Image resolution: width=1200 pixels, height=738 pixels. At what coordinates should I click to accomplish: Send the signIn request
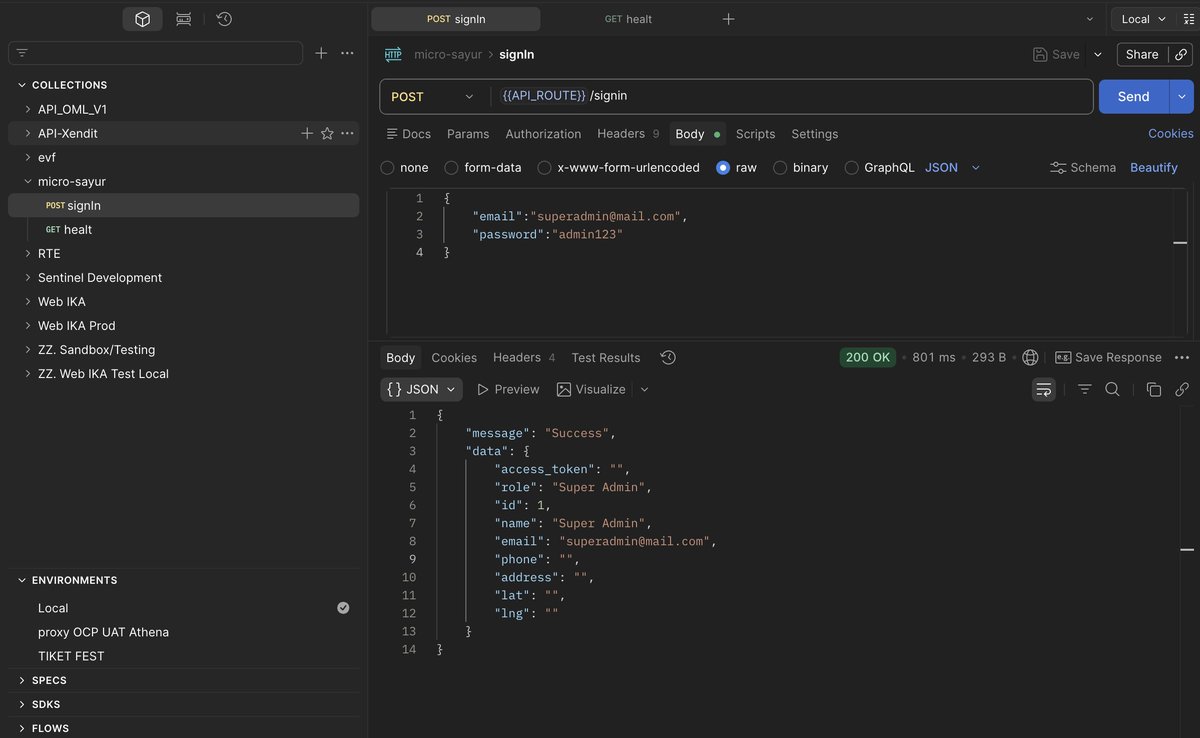click(x=1134, y=97)
